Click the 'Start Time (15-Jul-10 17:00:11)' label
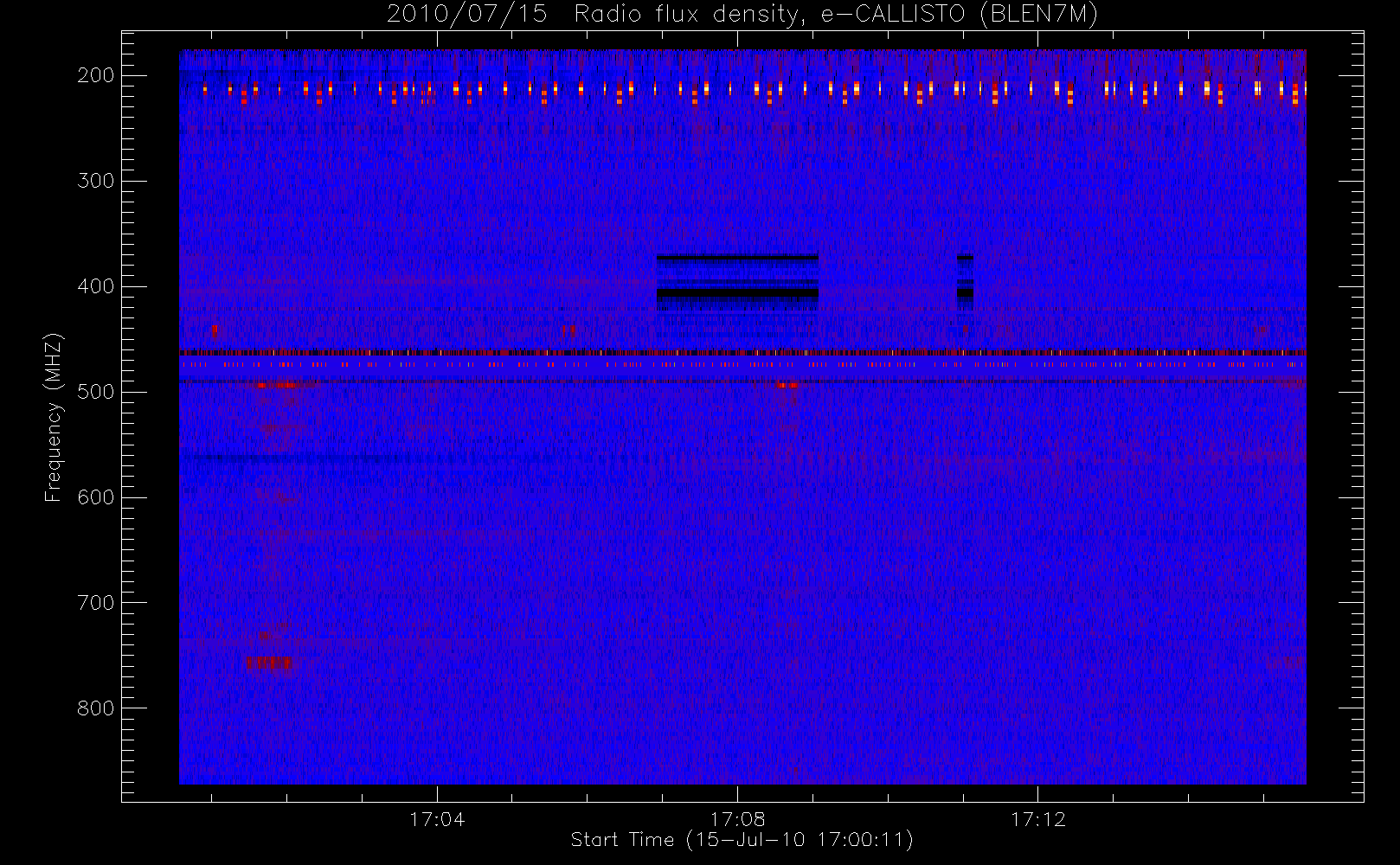 (742, 839)
